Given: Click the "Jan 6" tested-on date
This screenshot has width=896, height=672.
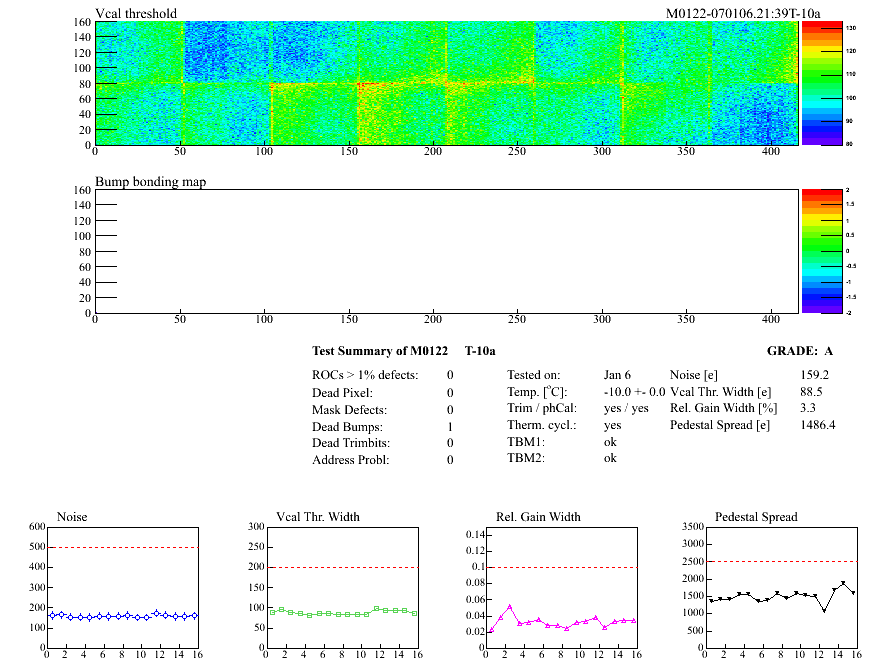Looking at the screenshot, I should coord(617,375).
